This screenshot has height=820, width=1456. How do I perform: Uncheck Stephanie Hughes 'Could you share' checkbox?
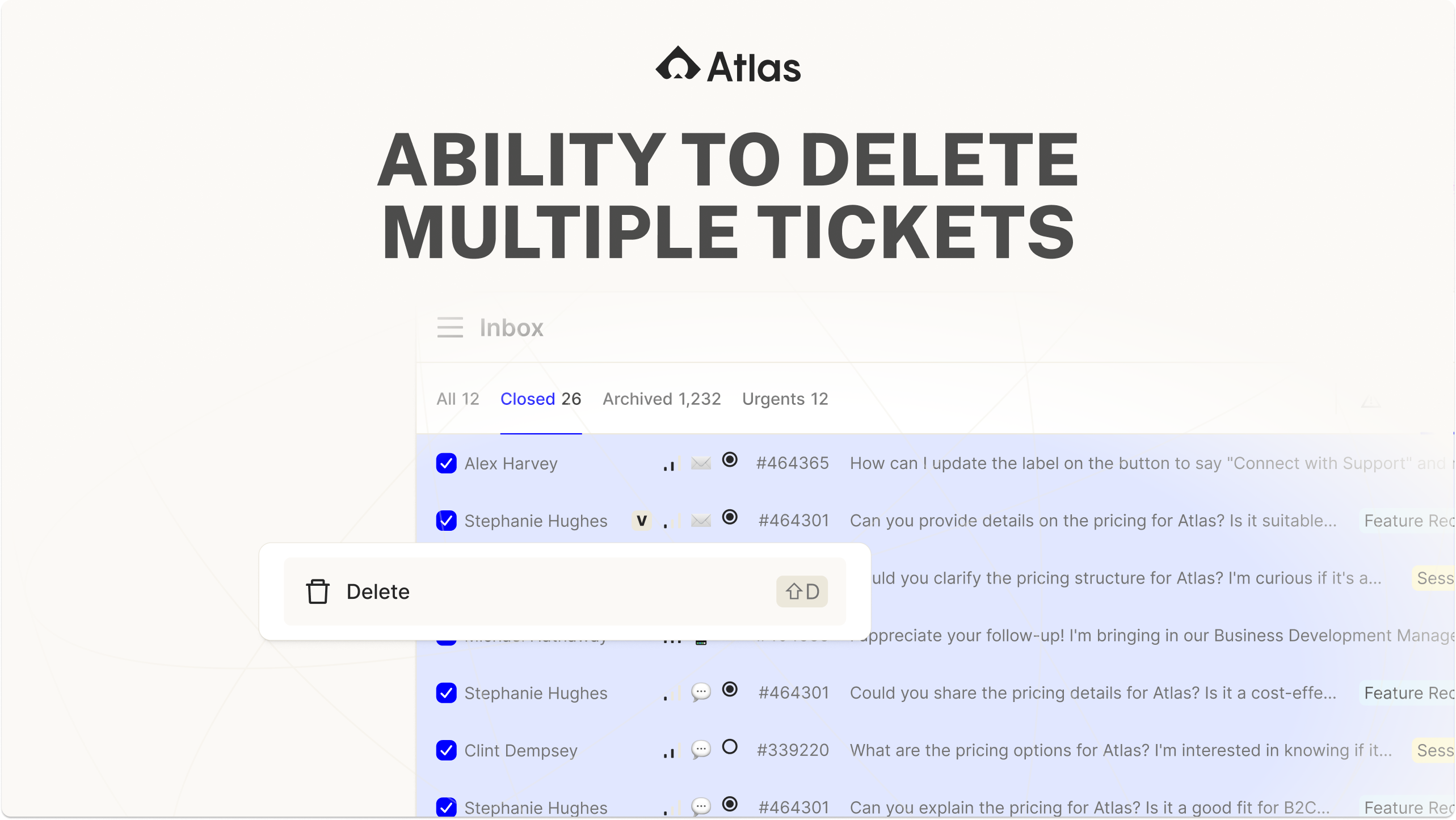click(x=447, y=693)
